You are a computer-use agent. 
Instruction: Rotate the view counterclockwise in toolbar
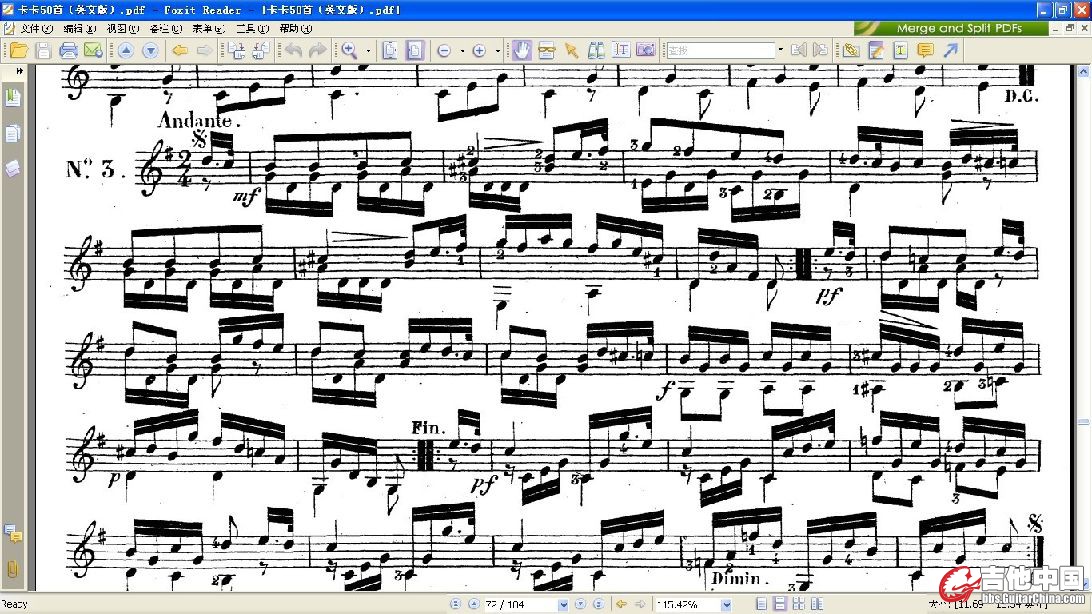236,50
